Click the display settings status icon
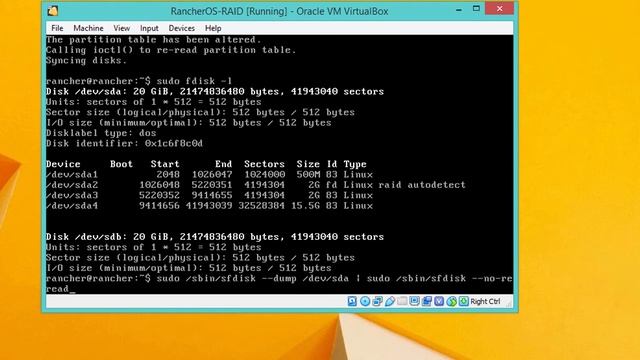 (414, 302)
